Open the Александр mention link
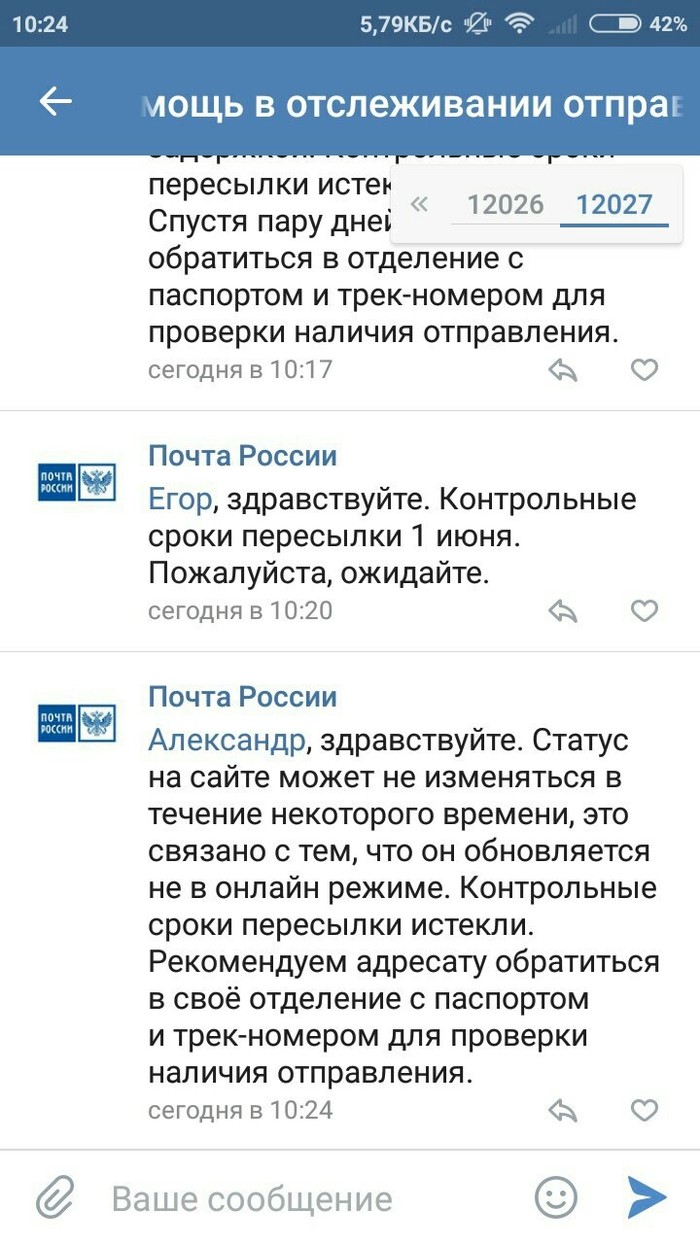This screenshot has height=1244, width=700. [x=226, y=740]
